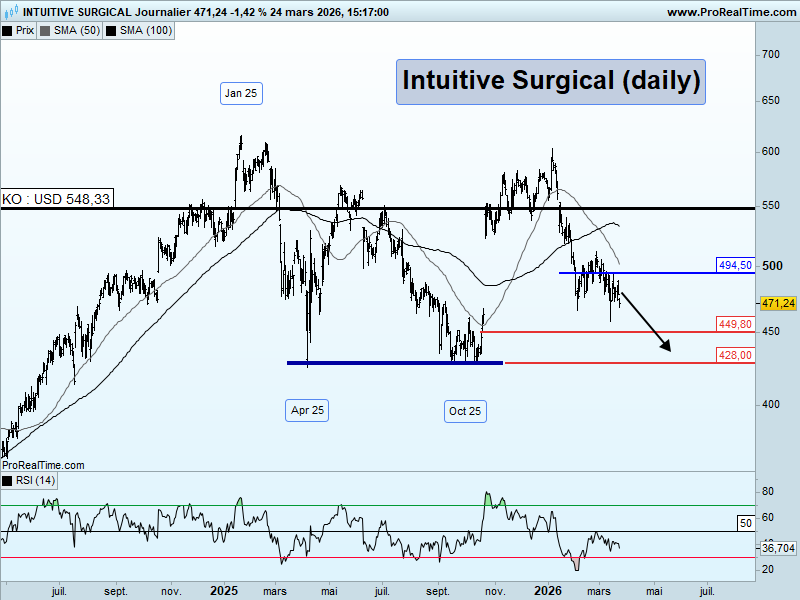This screenshot has height=600, width=800.
Task: Click the KO : USD 548,33 label
Action: [x=57, y=199]
